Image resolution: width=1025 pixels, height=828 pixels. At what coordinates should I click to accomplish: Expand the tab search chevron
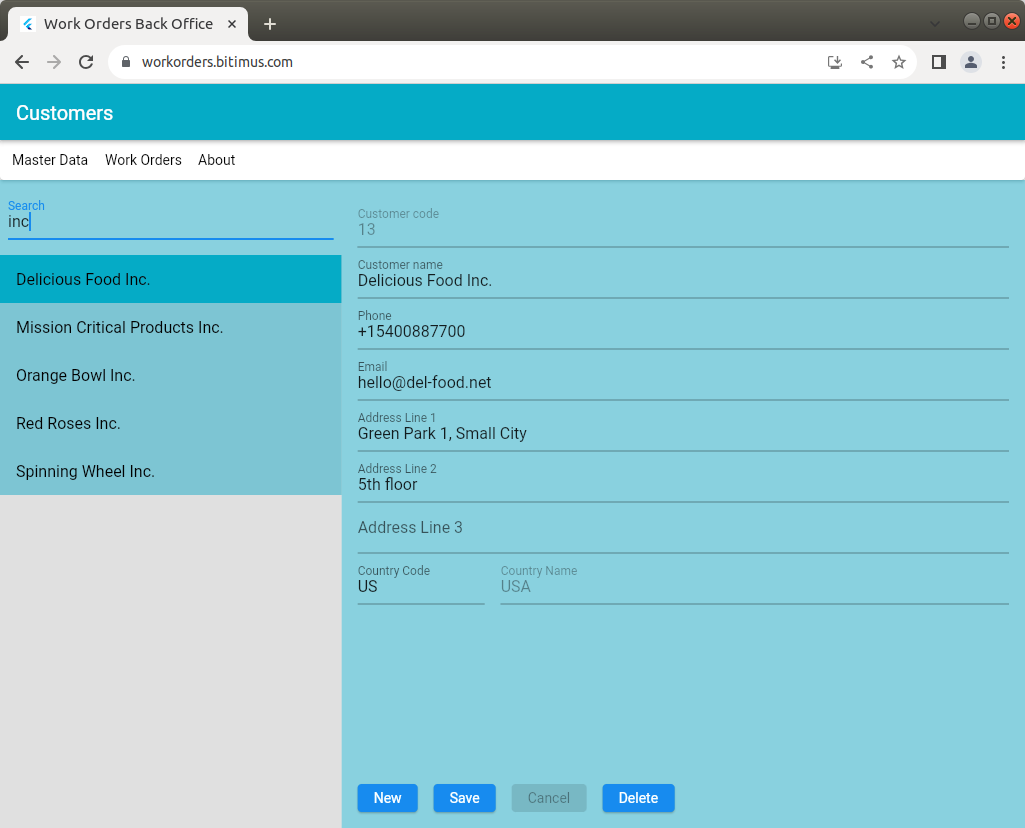pos(935,23)
